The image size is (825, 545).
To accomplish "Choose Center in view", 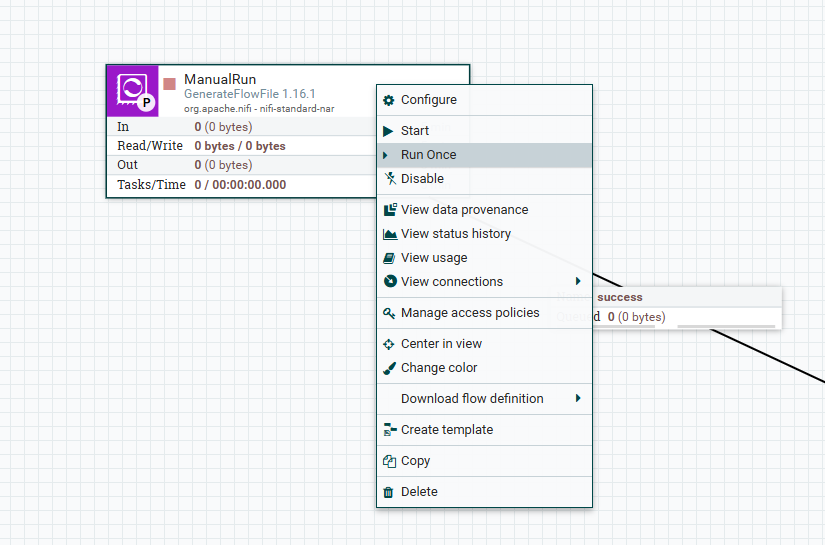I will click(x=485, y=344).
